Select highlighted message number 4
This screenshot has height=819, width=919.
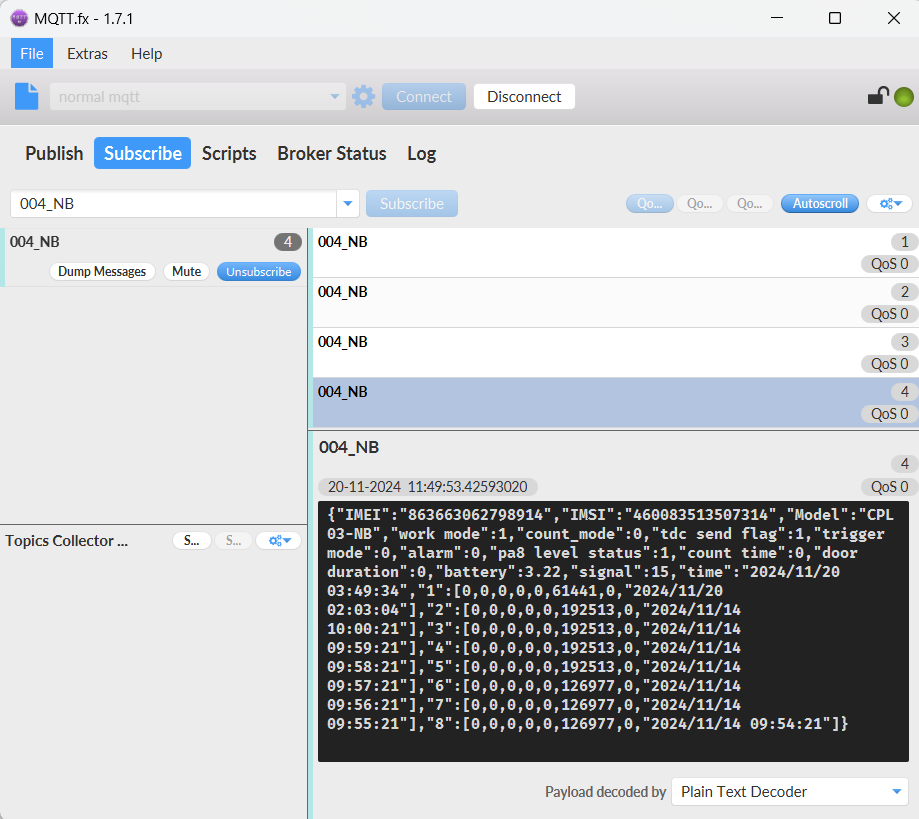click(x=615, y=402)
